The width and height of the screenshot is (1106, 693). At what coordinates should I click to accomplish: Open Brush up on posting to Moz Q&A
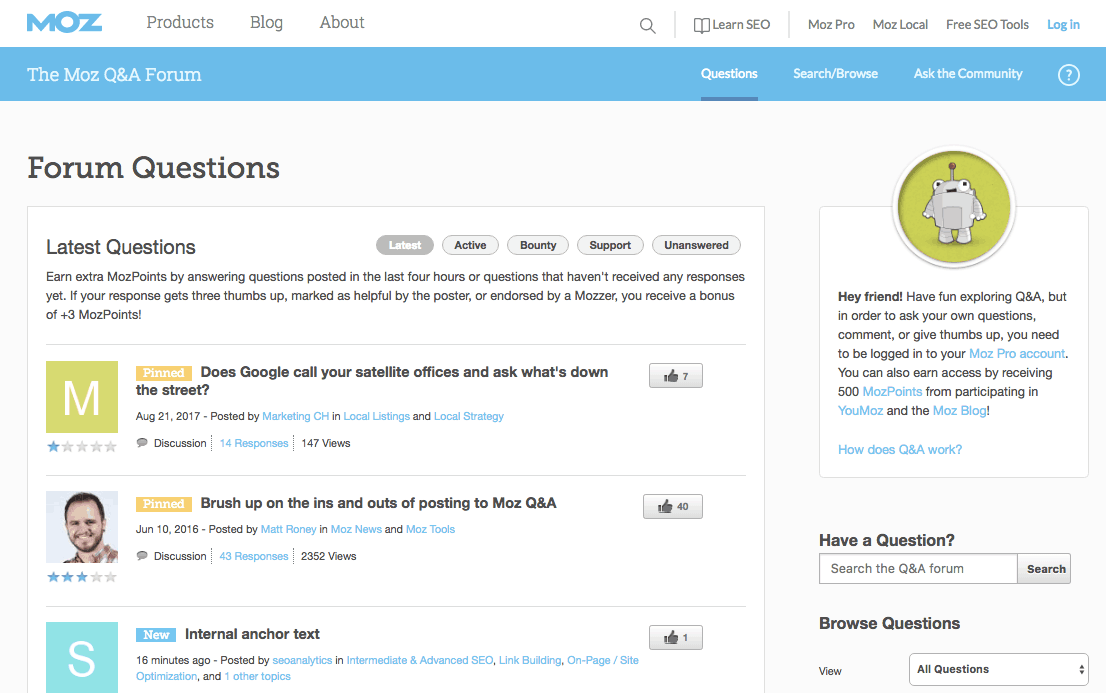378,503
